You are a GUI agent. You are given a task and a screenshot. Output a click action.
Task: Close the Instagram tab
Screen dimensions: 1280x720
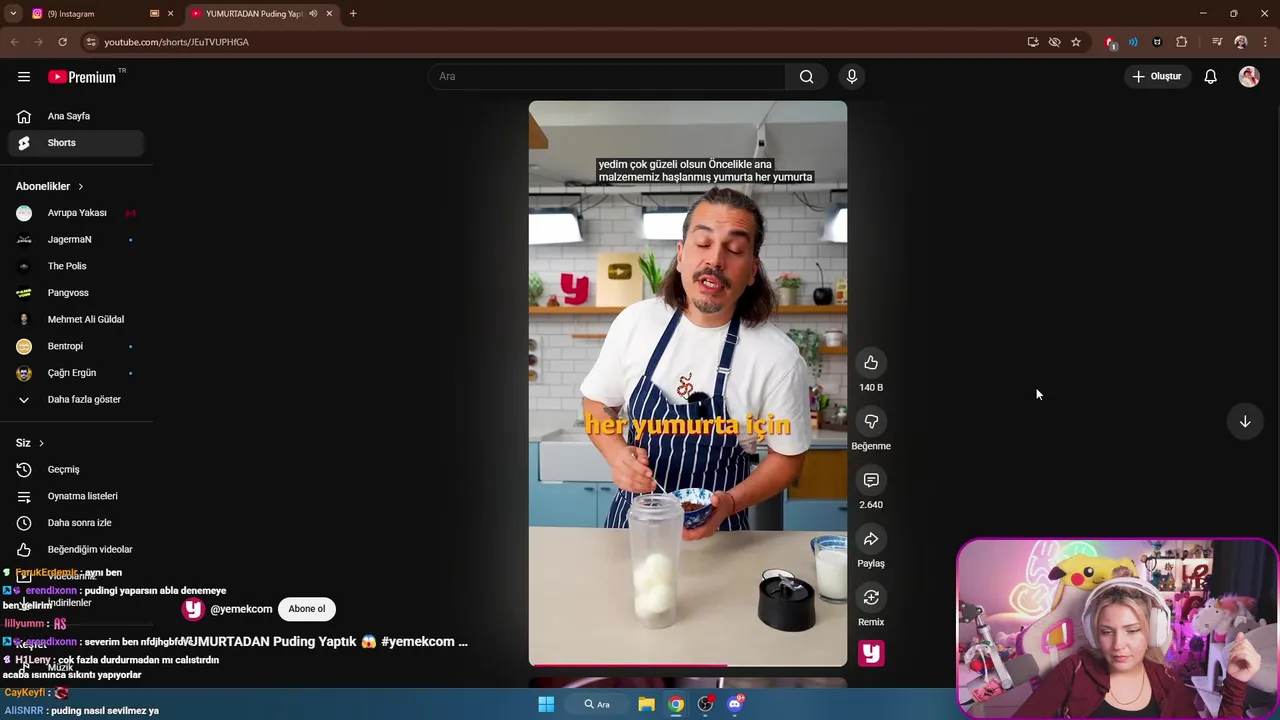(171, 14)
